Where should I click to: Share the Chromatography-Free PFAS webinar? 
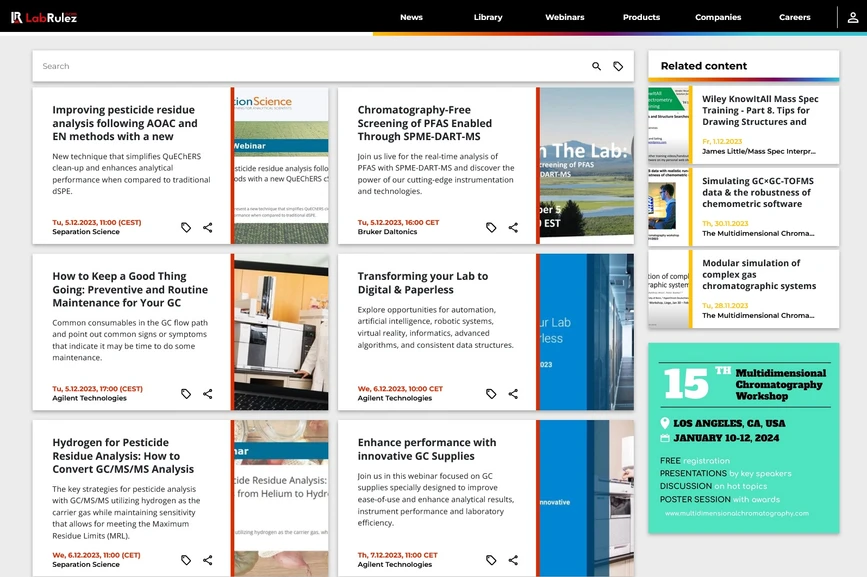coord(513,227)
